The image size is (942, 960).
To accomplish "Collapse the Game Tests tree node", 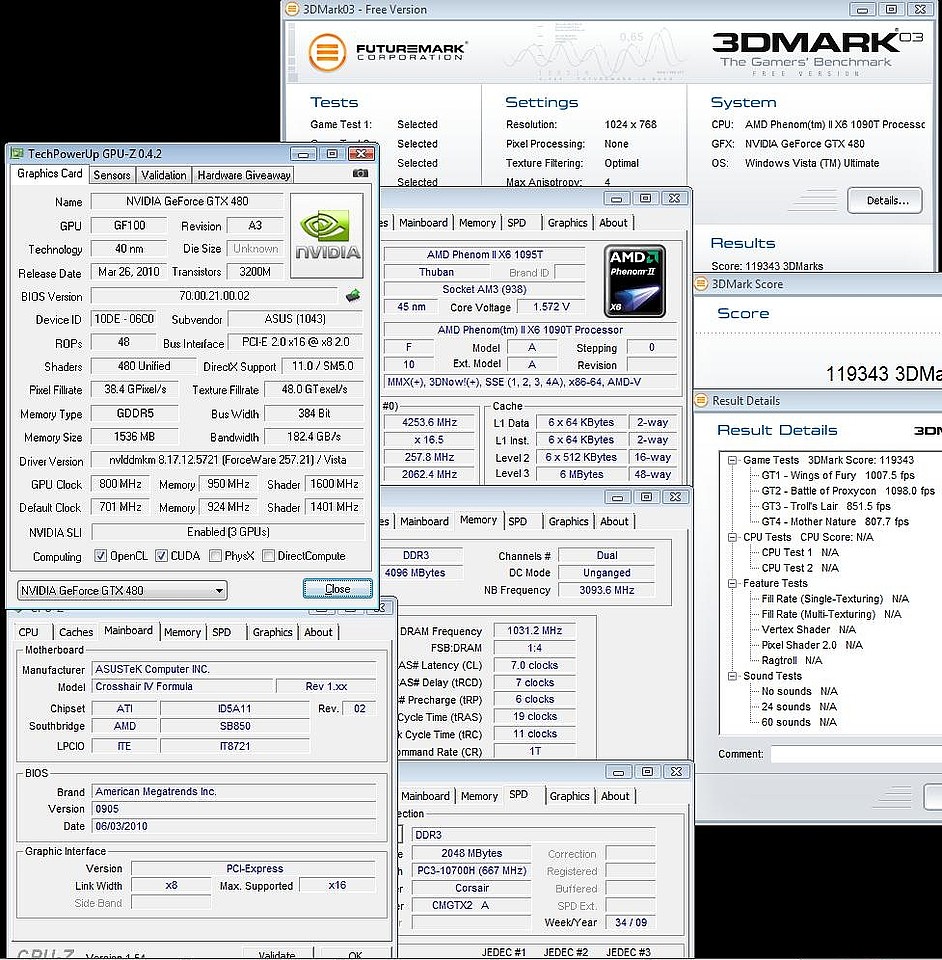I will click(731, 460).
